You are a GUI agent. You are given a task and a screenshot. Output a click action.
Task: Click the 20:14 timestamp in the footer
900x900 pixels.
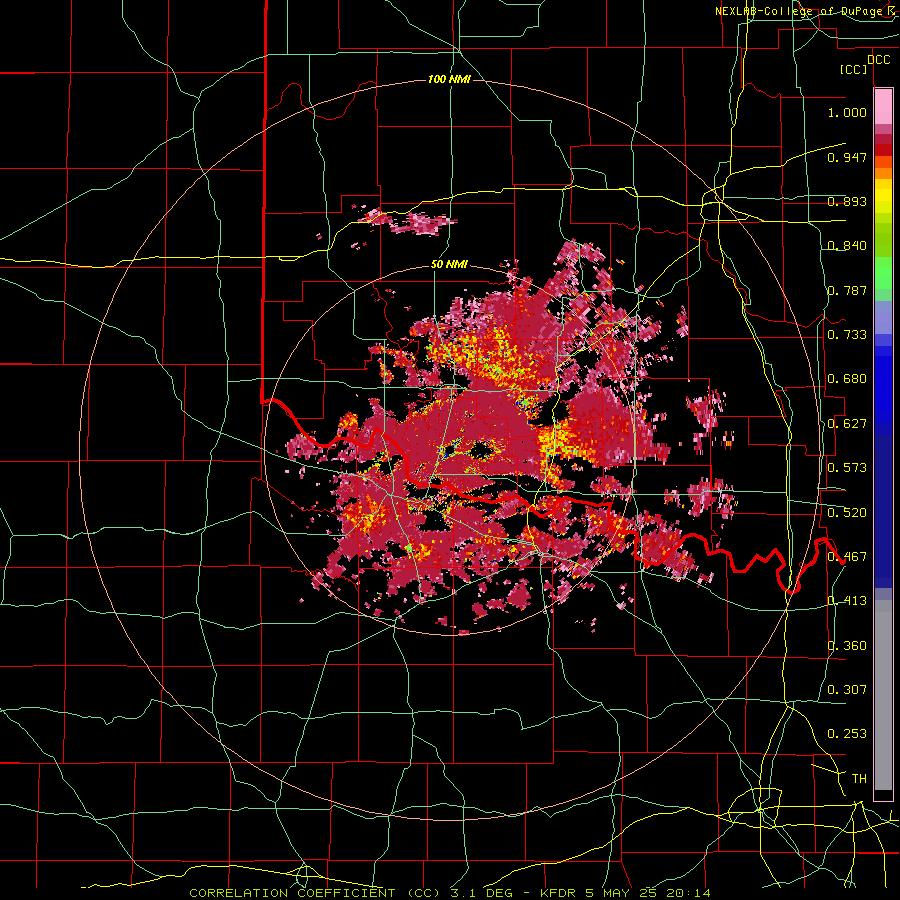pyautogui.click(x=688, y=893)
